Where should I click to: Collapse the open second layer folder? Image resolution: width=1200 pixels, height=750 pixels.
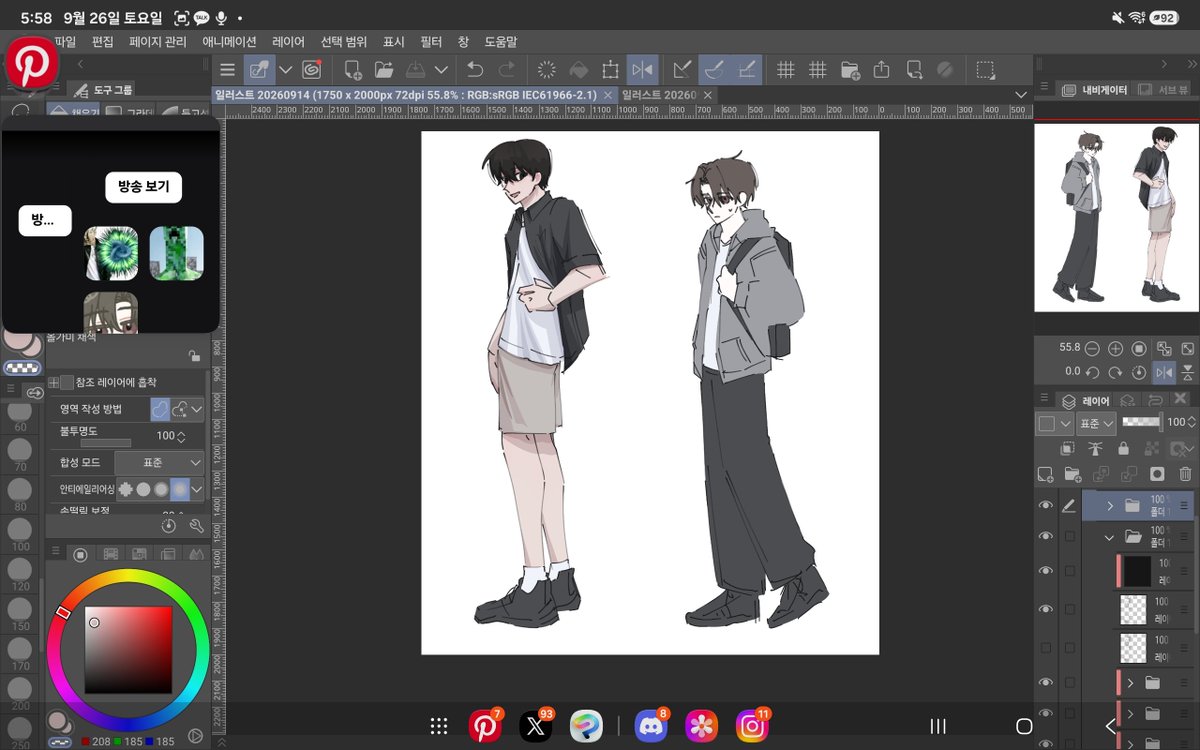(1109, 537)
